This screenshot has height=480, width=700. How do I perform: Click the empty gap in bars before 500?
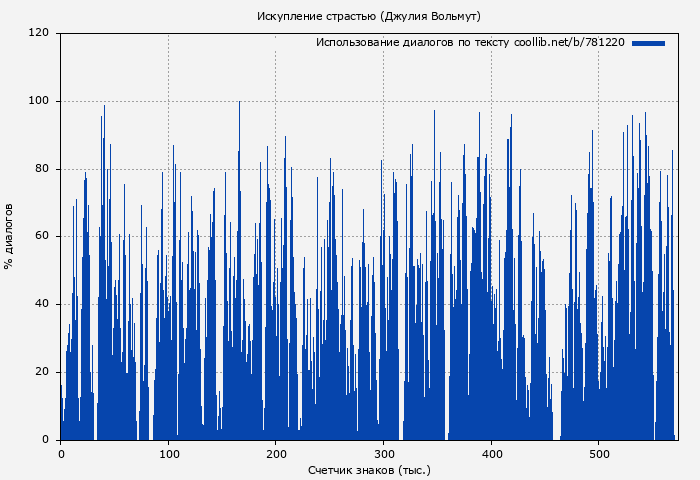(556, 420)
